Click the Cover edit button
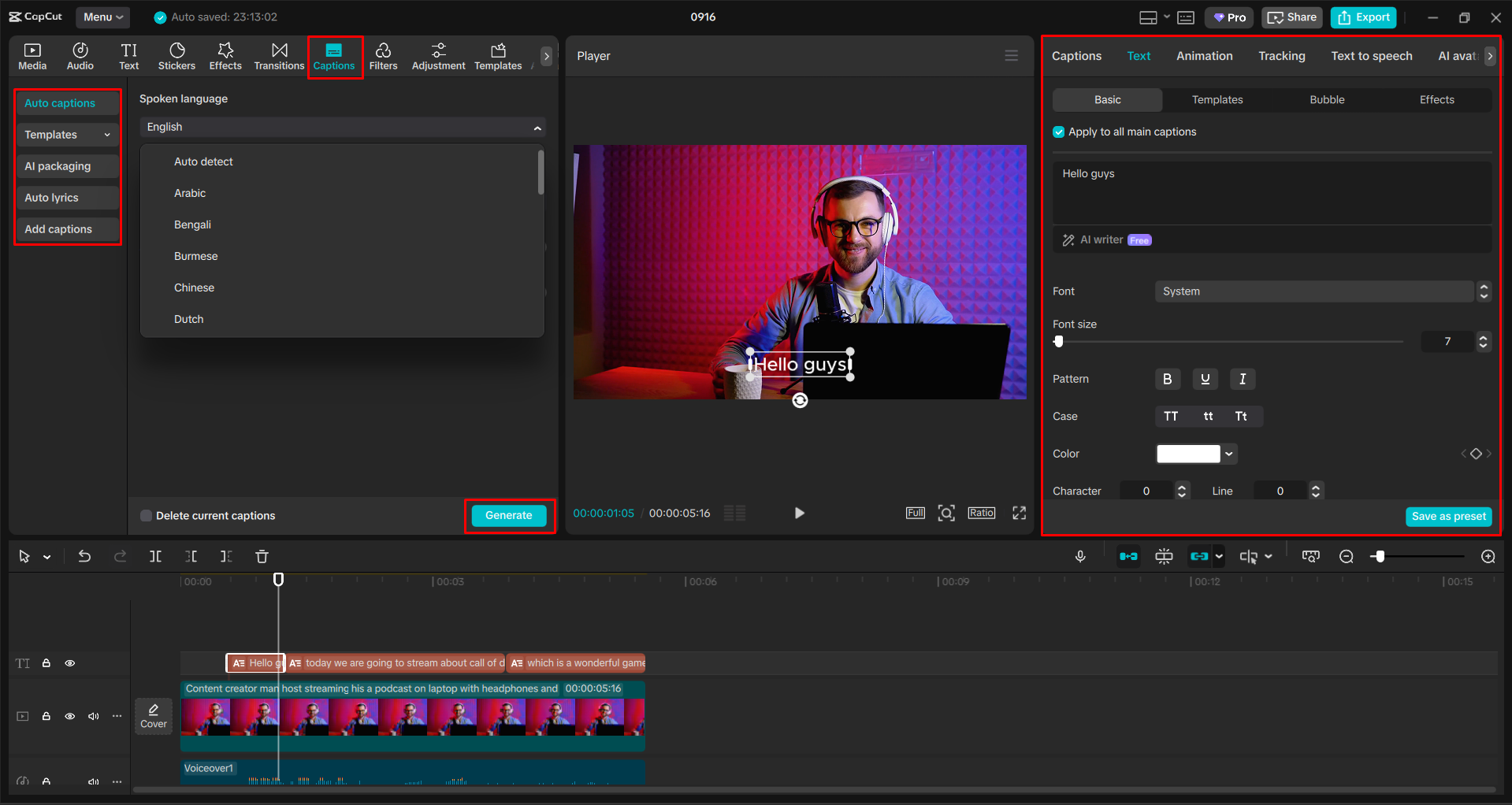 (154, 716)
